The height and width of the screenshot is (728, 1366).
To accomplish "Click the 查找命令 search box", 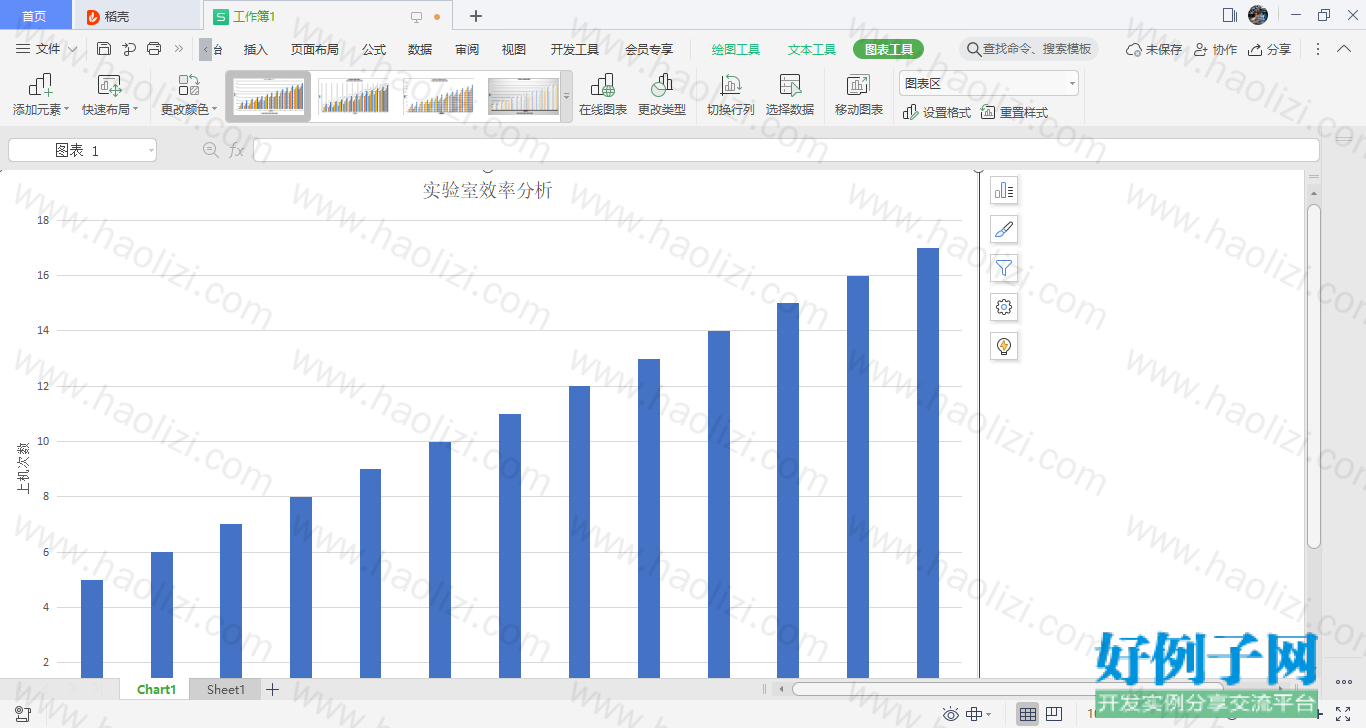I will 1029,49.
